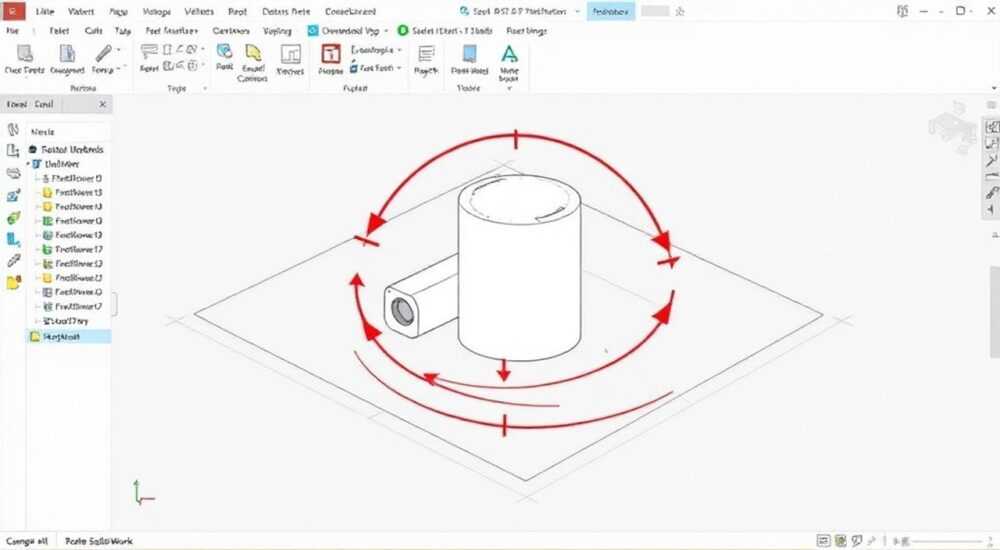Switch to the highlighted blue tab in title bar
This screenshot has height=550, width=1000.
point(610,11)
